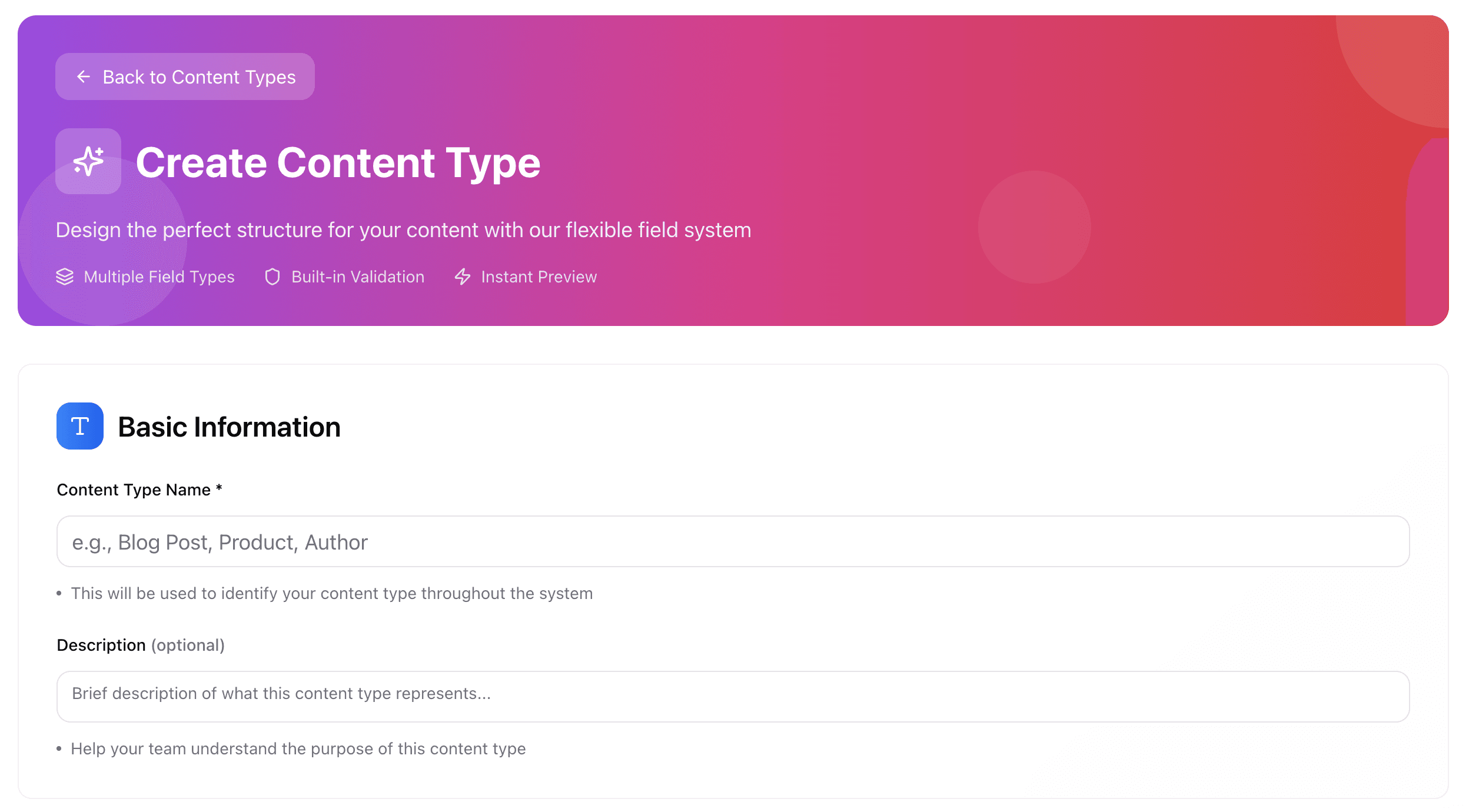Click the shield icon next to Built-in Validation
This screenshot has width=1469, height=812.
click(x=272, y=277)
